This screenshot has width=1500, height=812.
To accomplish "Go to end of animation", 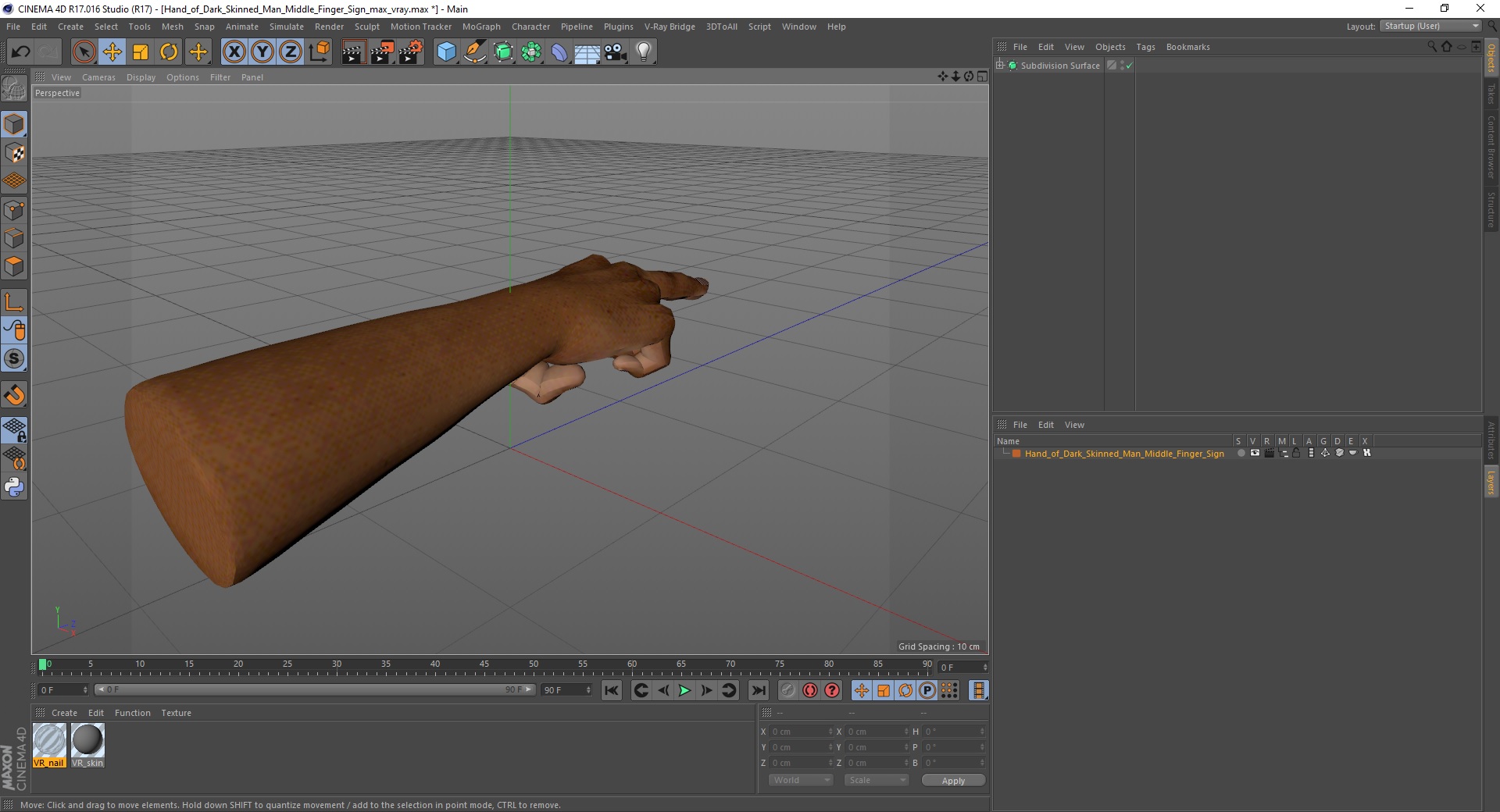I will click(758, 690).
